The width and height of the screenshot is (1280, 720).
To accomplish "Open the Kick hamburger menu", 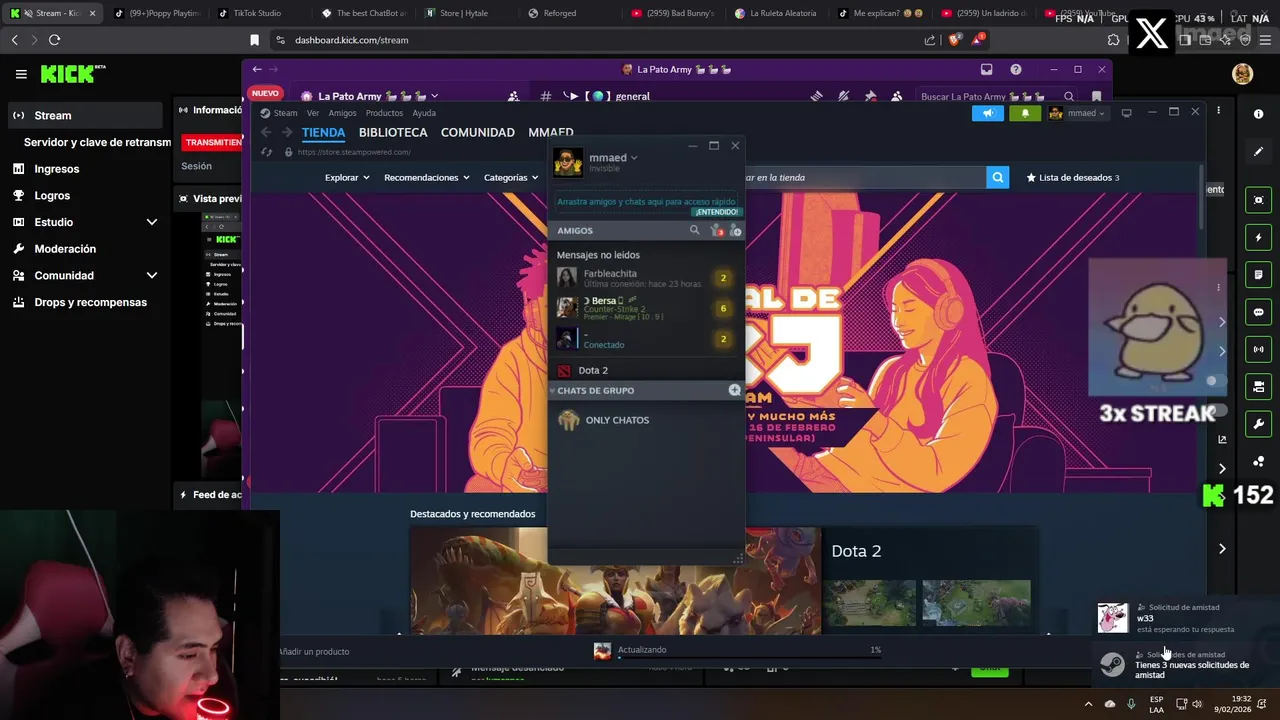I will (x=21, y=74).
